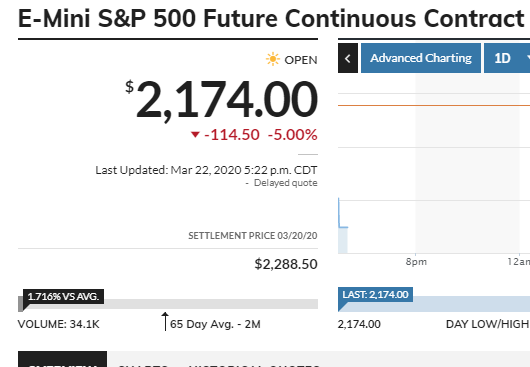Viewport: 530px width, 367px height.
Task: Click the orange previous-close line on chart
Action: point(434,105)
